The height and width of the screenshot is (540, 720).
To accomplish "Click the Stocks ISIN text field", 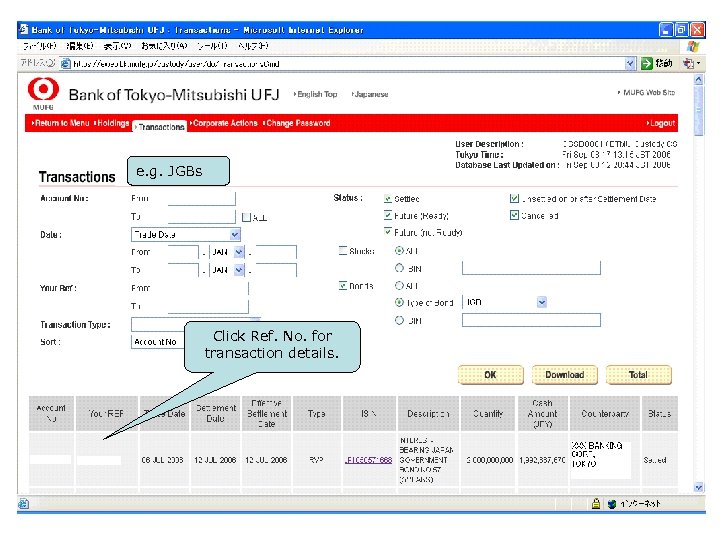I will pyautogui.click(x=531, y=268).
